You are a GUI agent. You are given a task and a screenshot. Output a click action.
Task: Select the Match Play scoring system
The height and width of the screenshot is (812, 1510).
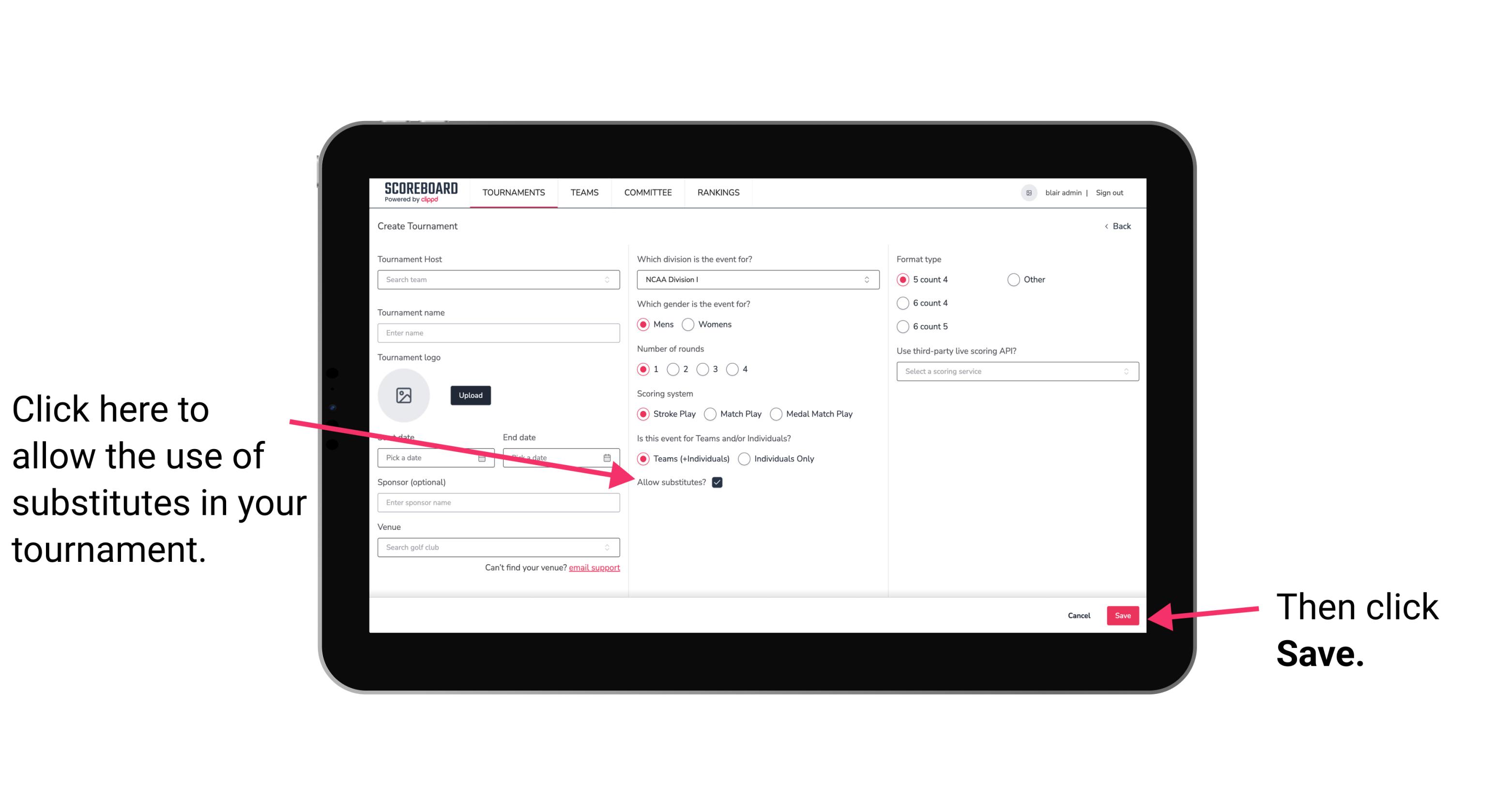pyautogui.click(x=711, y=414)
